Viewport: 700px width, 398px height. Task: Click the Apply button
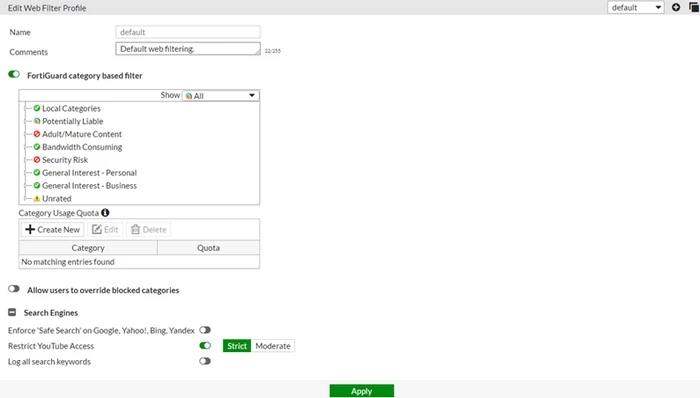tap(362, 391)
